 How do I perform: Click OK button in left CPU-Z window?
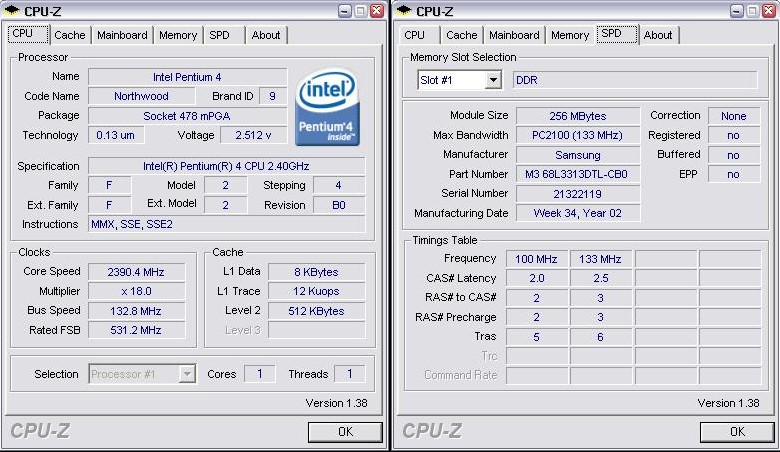tap(345, 432)
